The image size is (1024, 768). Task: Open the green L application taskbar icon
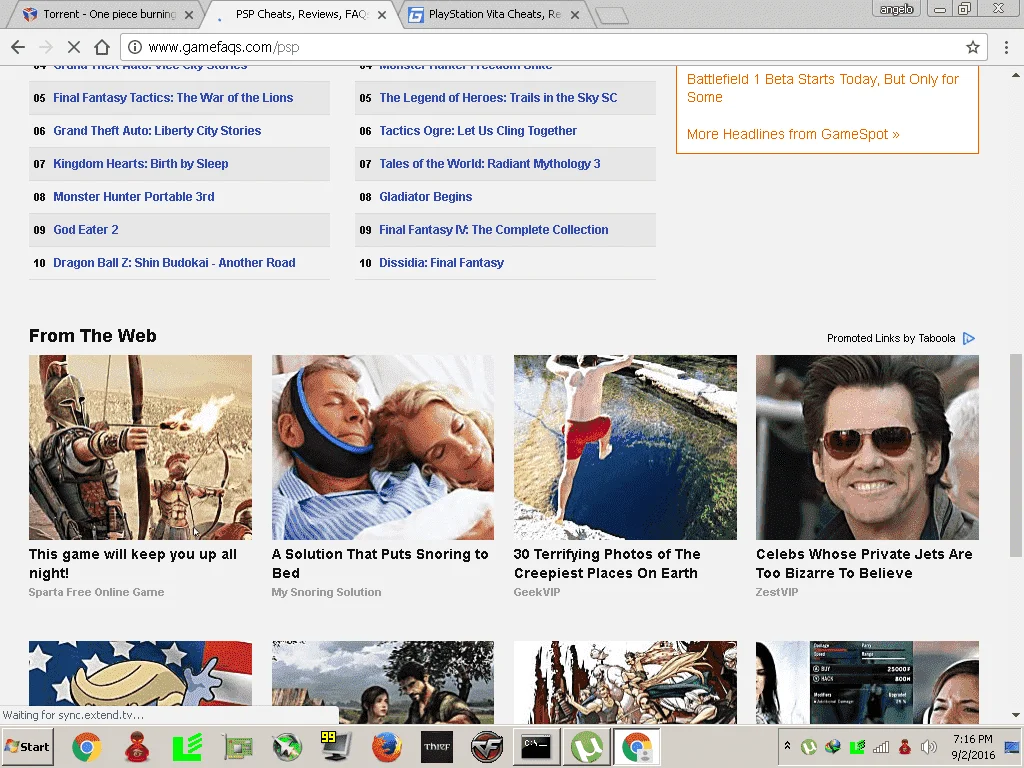click(187, 746)
